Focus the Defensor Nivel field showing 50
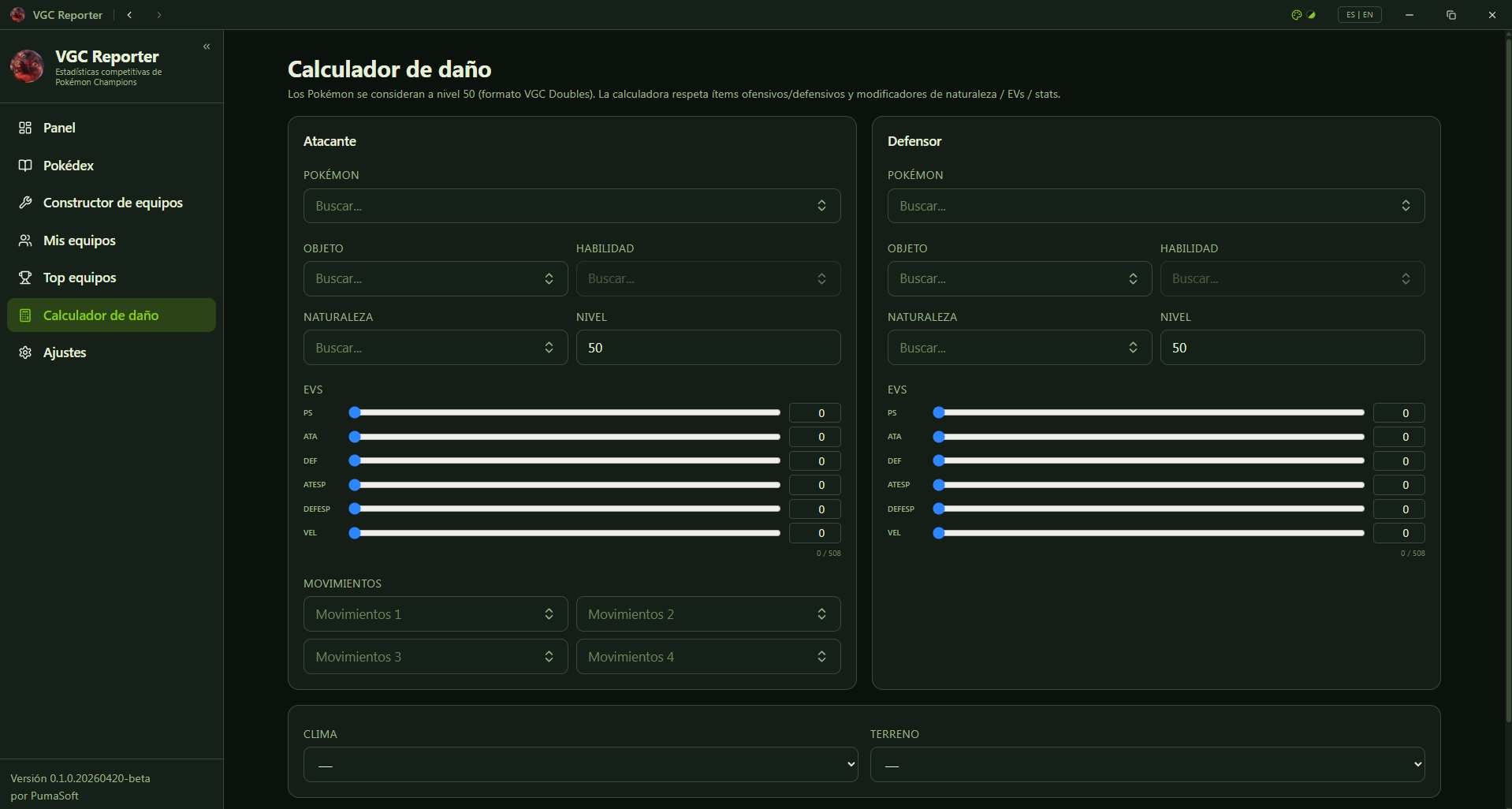Viewport: 1512px width, 809px height. 1292,348
